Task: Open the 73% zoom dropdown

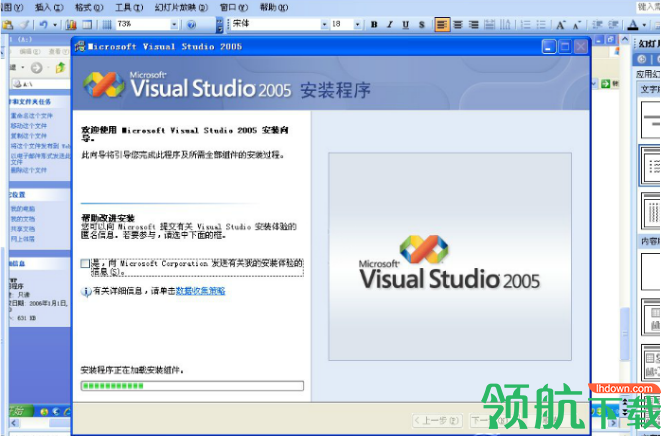Action: pos(174,25)
